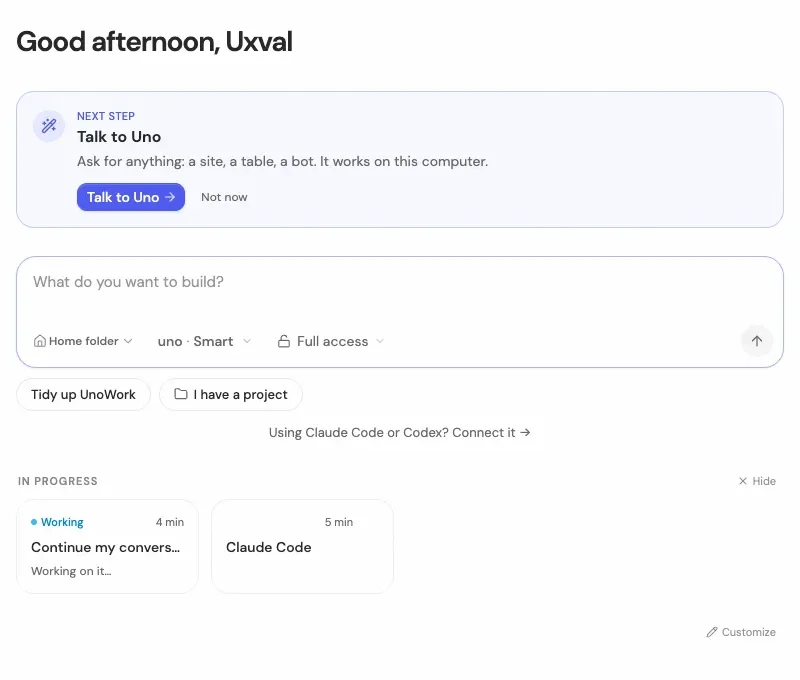The height and width of the screenshot is (680, 800).
Task: Choose the Tidy up UnoWork suggestion
Action: point(83,394)
